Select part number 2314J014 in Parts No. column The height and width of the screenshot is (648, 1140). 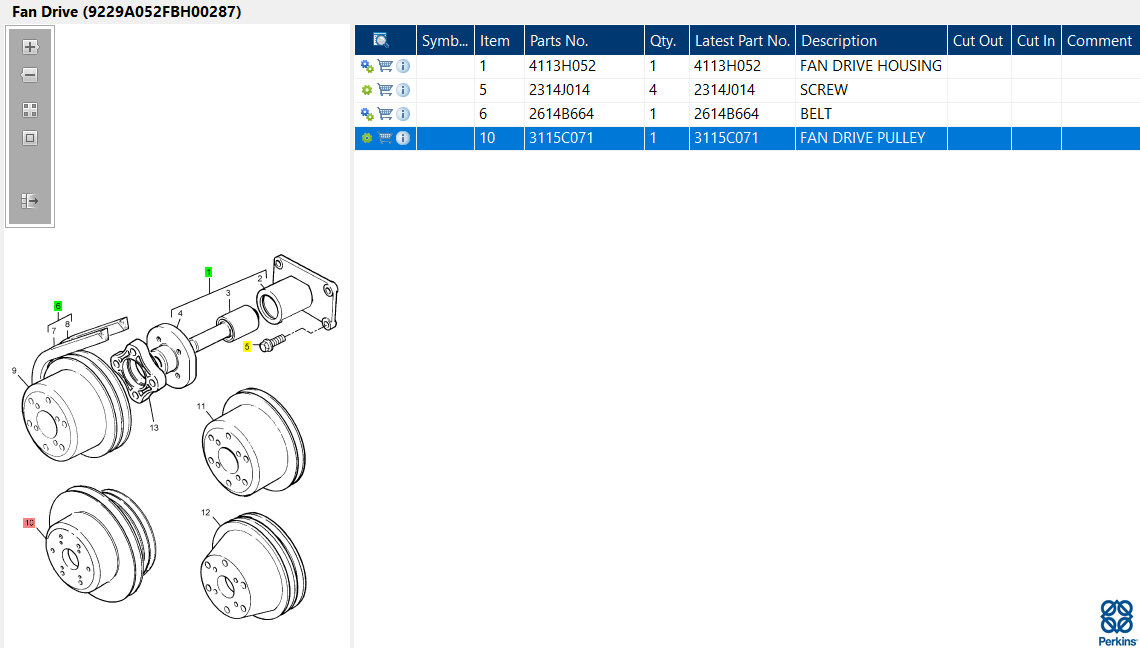point(560,90)
